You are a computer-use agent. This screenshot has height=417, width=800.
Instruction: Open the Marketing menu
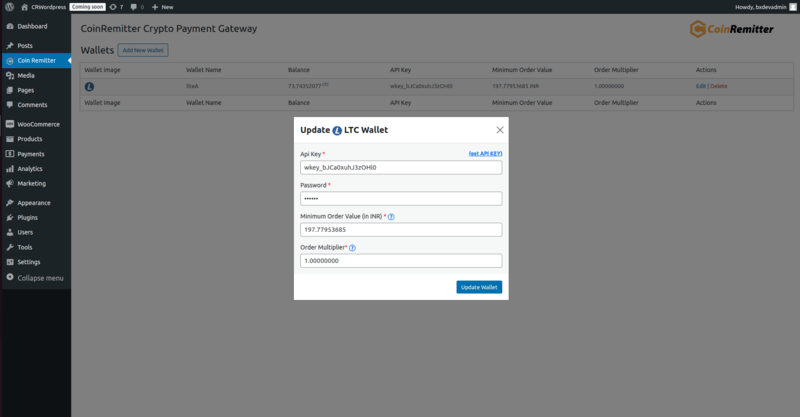click(31, 183)
